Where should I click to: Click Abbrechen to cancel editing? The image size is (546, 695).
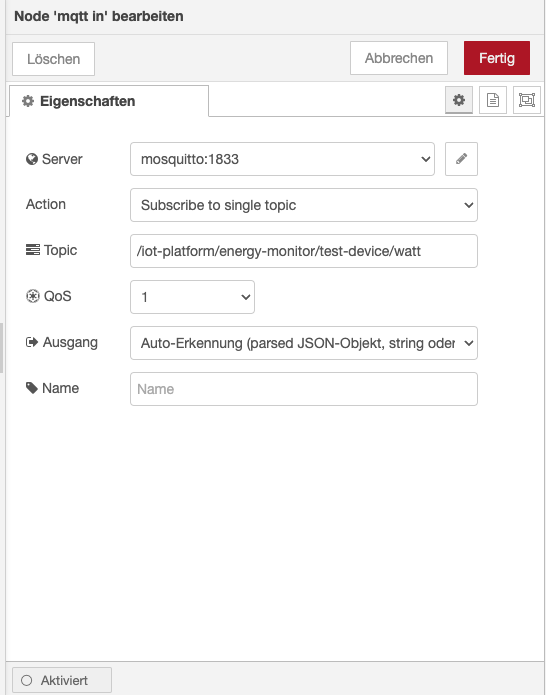pos(398,58)
